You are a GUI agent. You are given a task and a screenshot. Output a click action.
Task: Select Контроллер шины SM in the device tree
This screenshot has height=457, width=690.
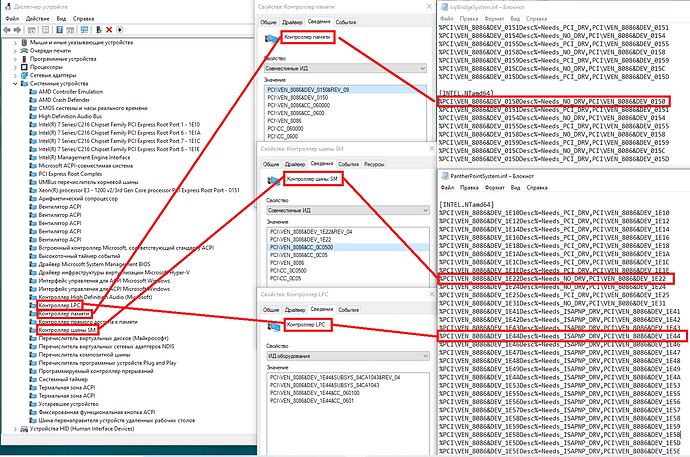[67, 330]
